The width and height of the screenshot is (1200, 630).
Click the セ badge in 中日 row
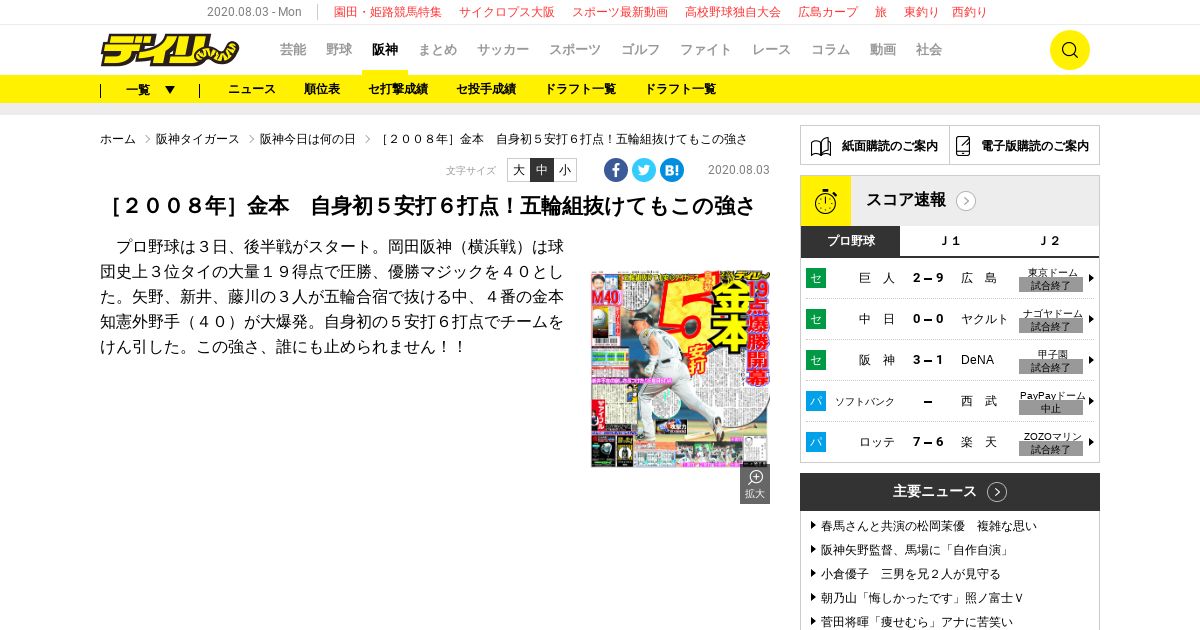tap(816, 319)
